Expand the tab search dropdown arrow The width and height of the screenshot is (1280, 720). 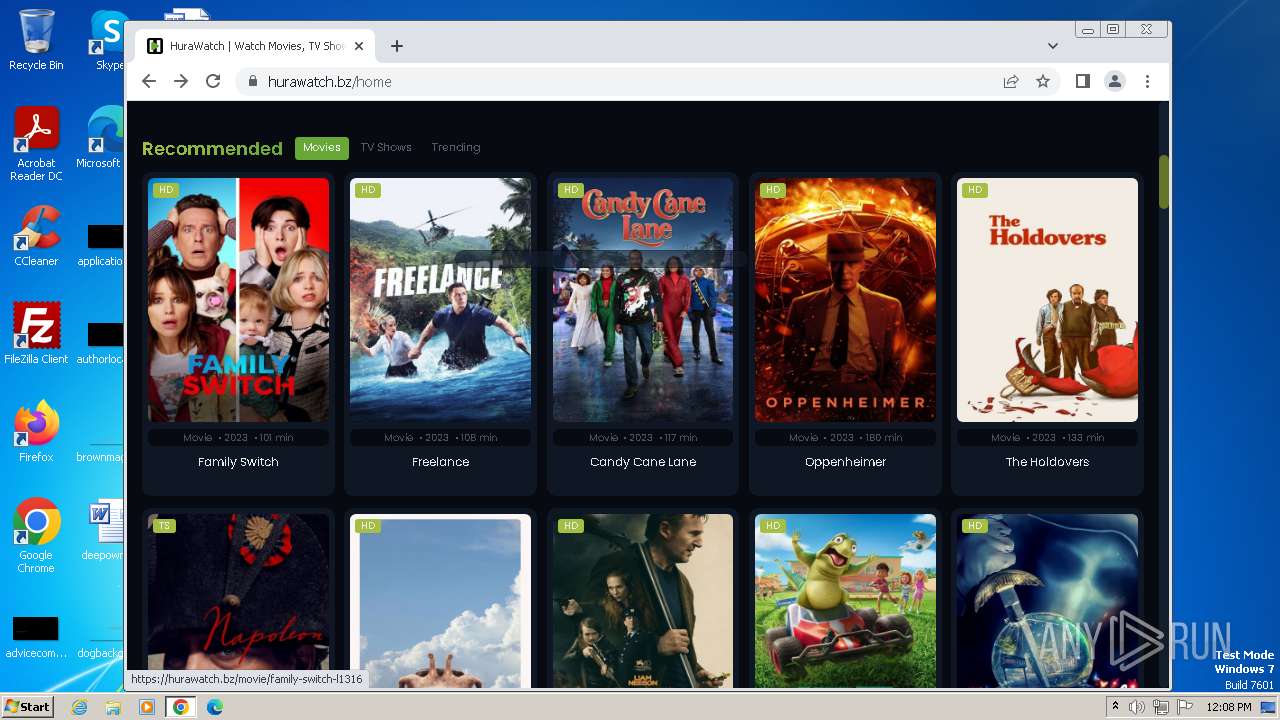[x=1053, y=46]
